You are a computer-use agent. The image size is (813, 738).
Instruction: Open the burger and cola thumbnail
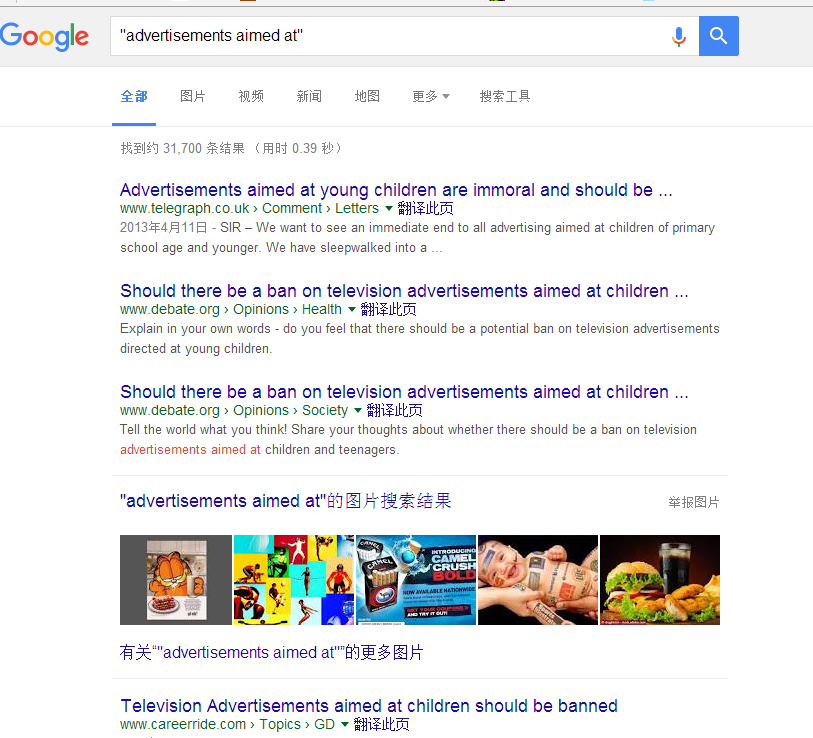(660, 580)
